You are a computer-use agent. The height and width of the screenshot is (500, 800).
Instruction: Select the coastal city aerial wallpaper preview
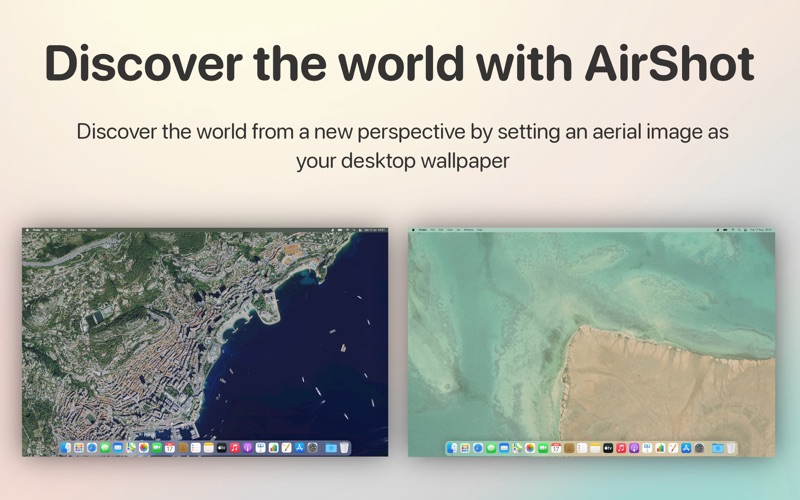click(x=205, y=342)
